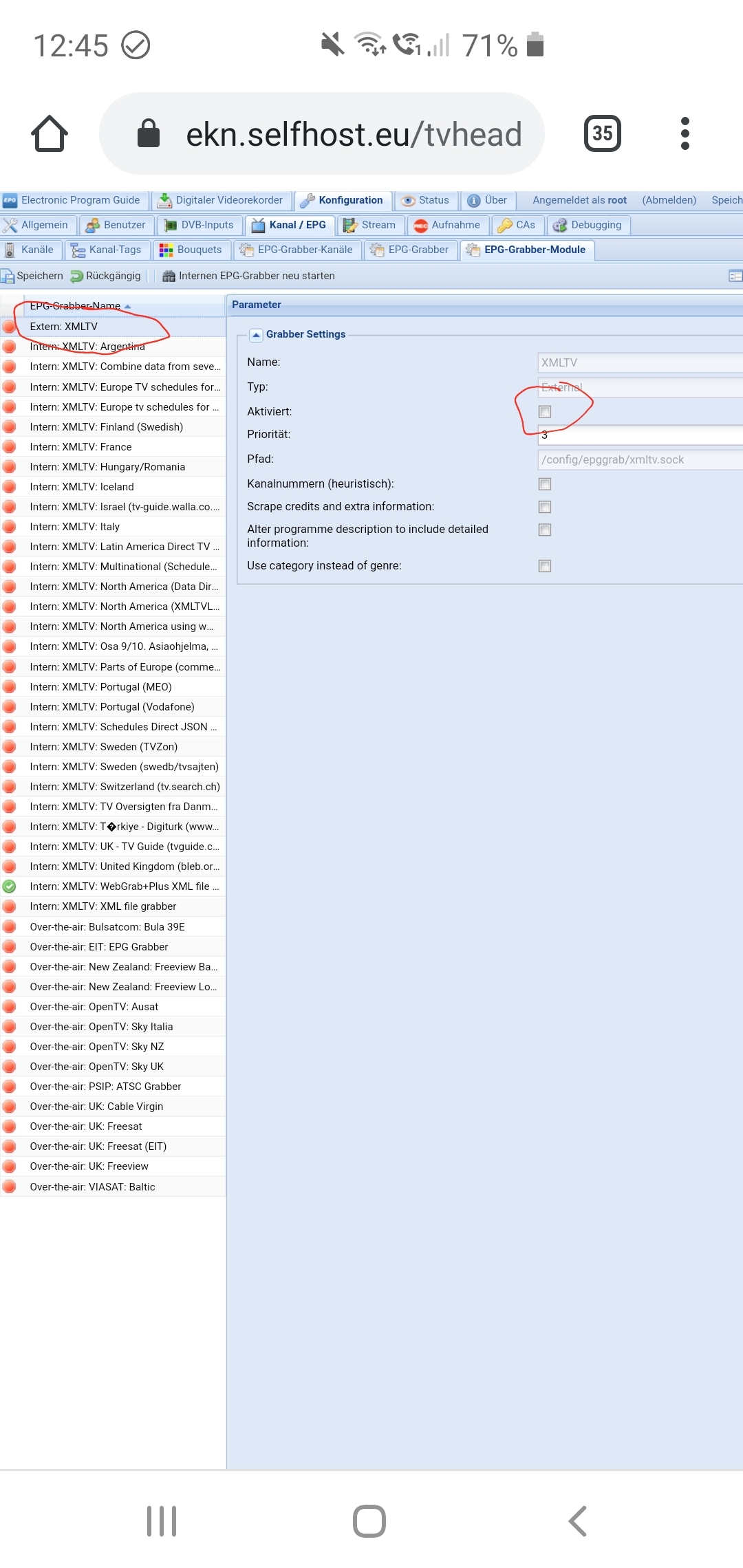Open the browser tab switcher showing 35

pos(602,133)
